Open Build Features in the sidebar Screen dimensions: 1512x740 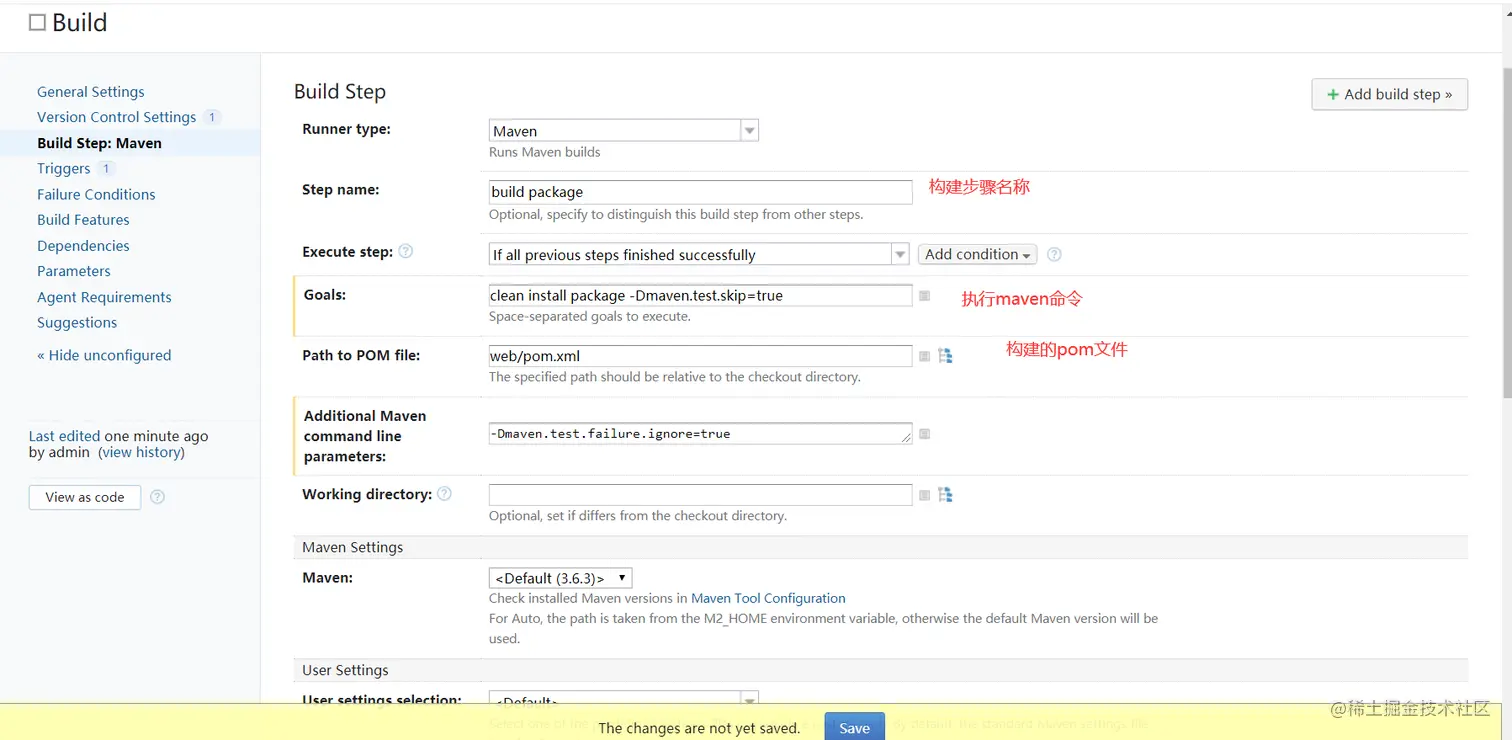point(83,220)
